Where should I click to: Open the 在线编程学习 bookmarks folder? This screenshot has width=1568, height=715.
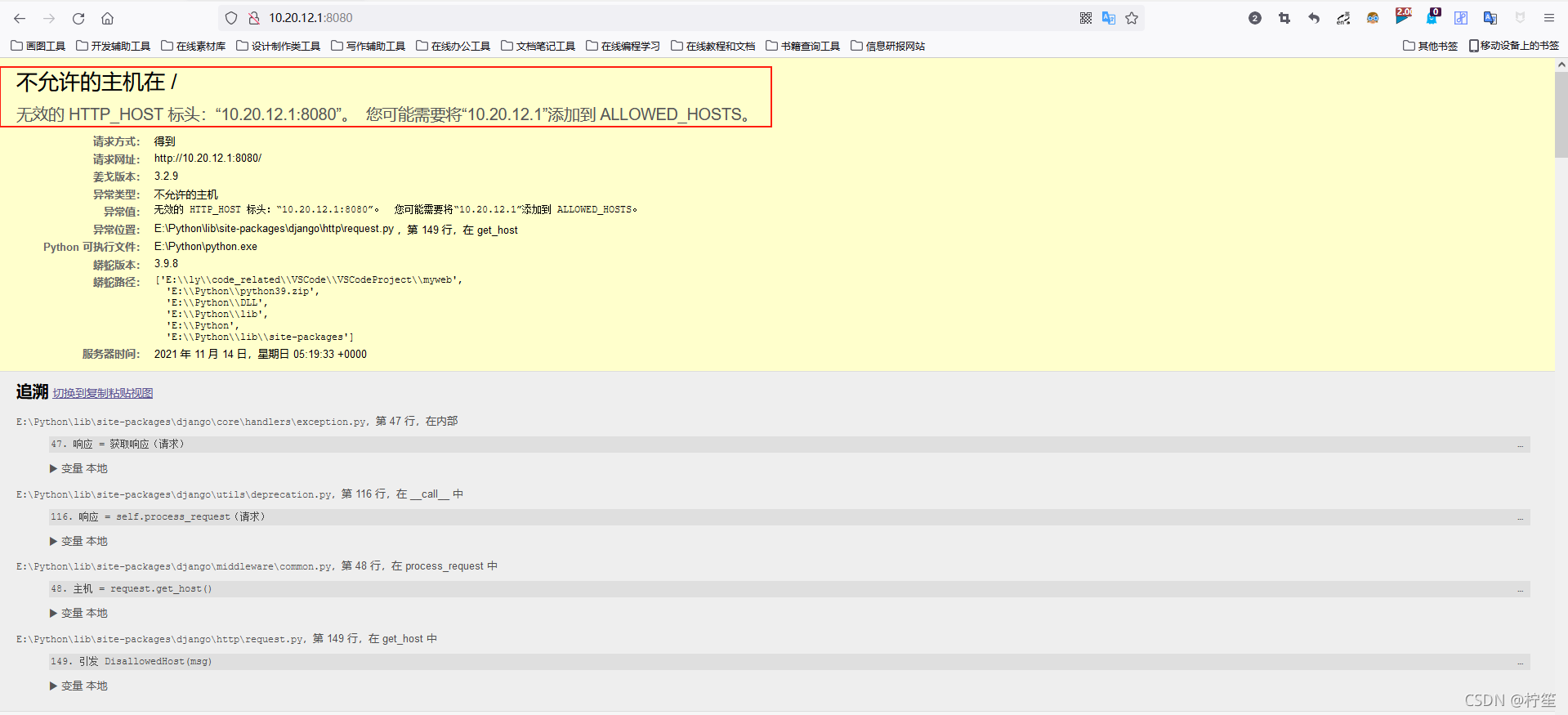tap(623, 46)
